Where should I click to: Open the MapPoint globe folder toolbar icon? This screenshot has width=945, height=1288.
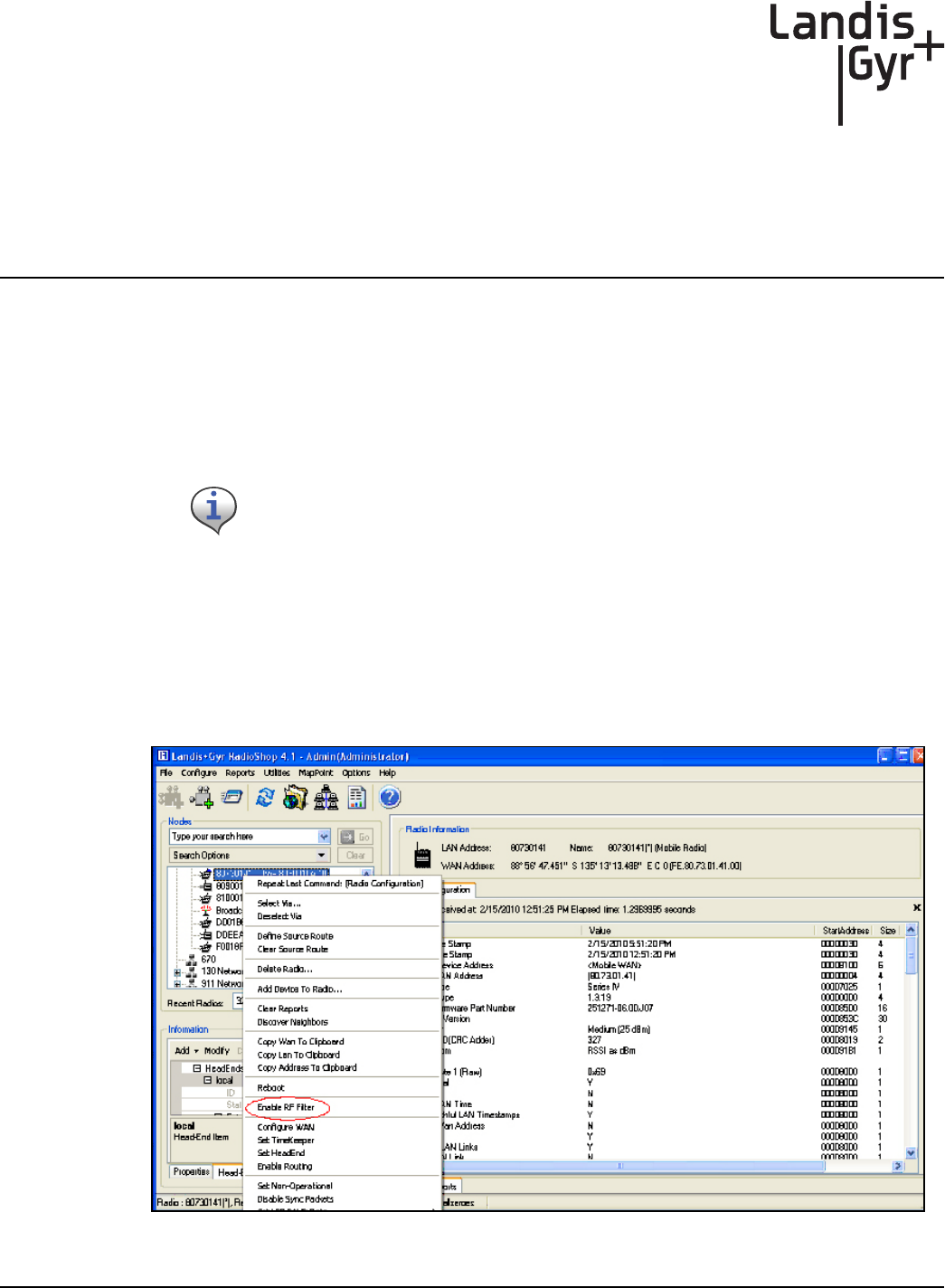295,797
